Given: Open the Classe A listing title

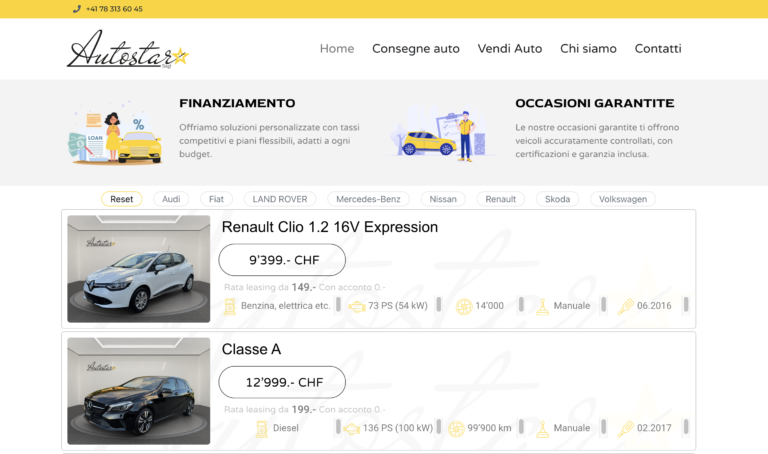Looking at the screenshot, I should 251,349.
